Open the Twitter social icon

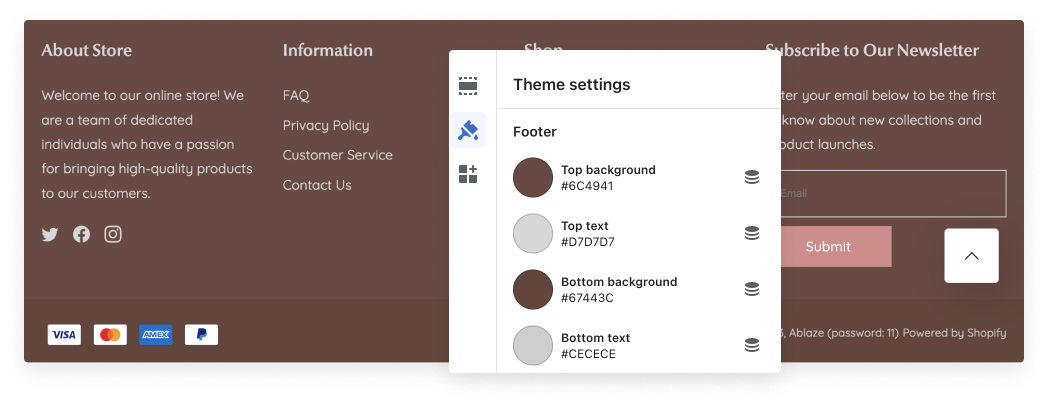point(50,235)
